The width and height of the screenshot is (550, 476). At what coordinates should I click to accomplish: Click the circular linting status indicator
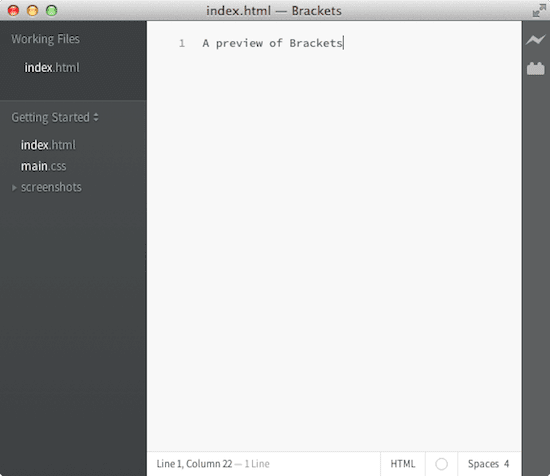(x=441, y=464)
